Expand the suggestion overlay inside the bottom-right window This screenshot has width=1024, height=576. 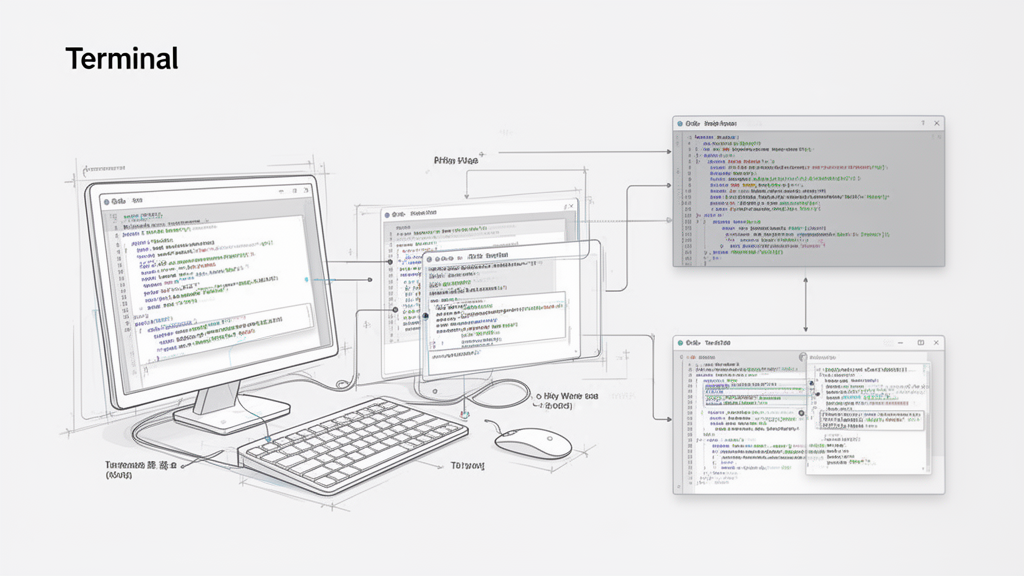871,418
